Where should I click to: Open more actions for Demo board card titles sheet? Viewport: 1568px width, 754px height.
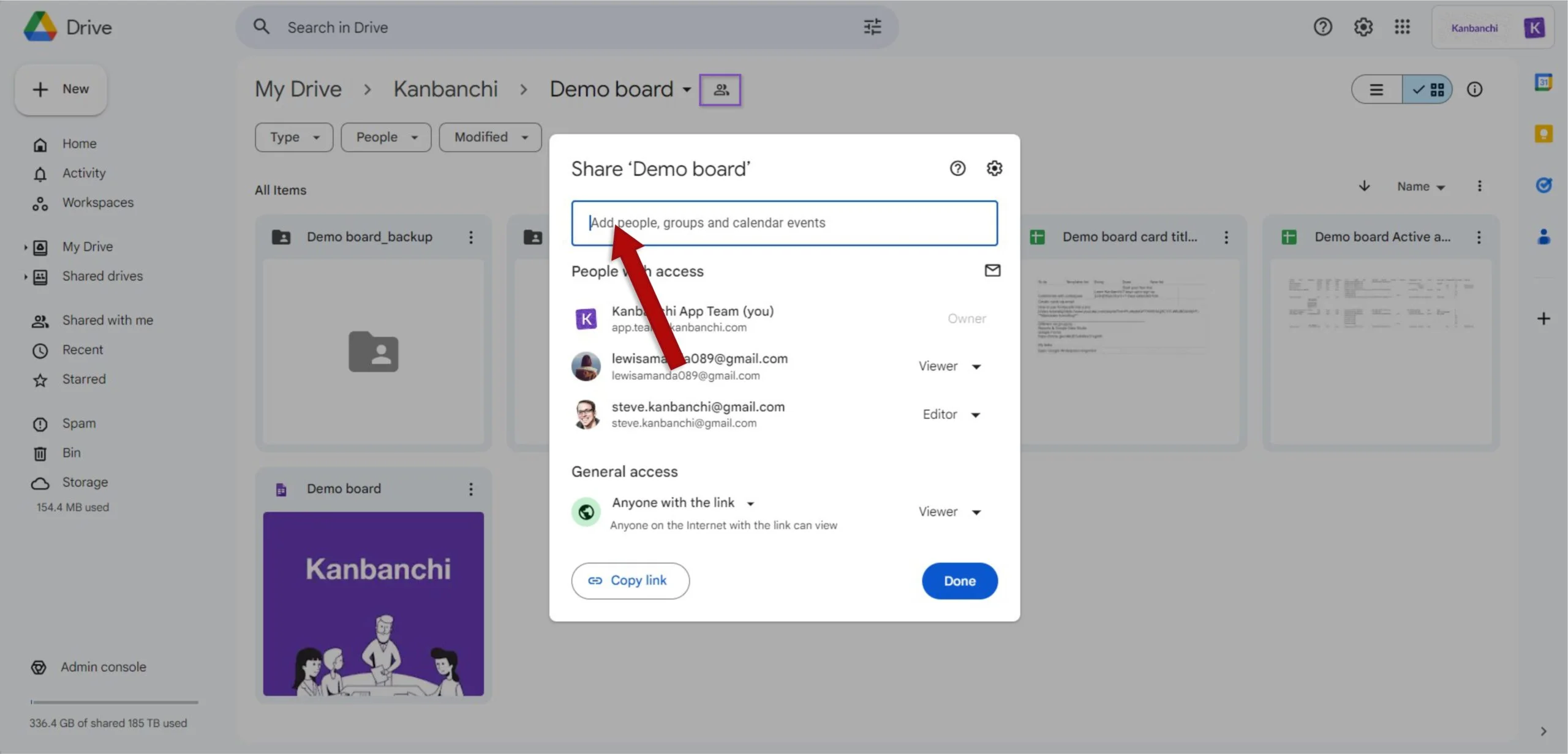[x=1226, y=237]
